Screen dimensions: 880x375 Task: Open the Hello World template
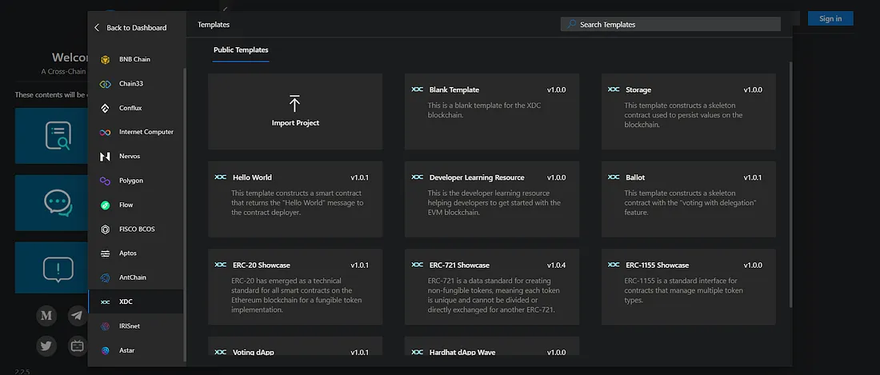click(295, 199)
